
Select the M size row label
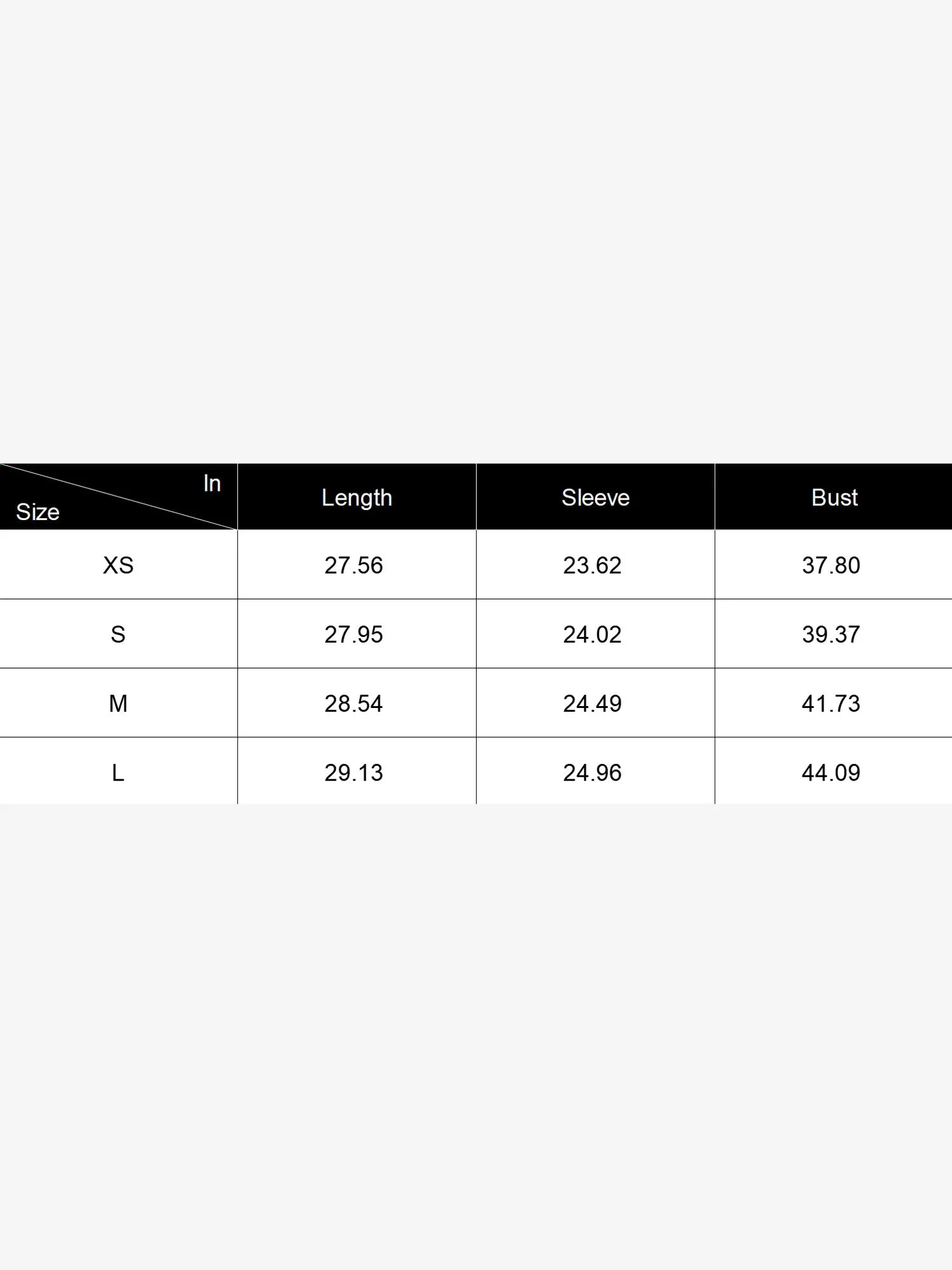pyautogui.click(x=118, y=704)
